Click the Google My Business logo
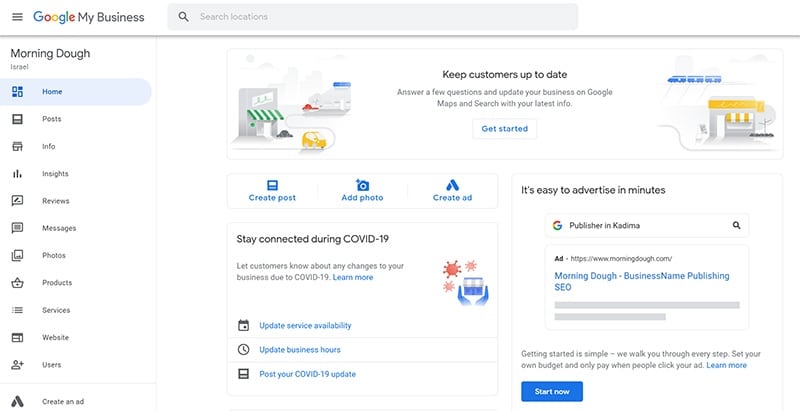The image size is (800, 411). tap(89, 17)
